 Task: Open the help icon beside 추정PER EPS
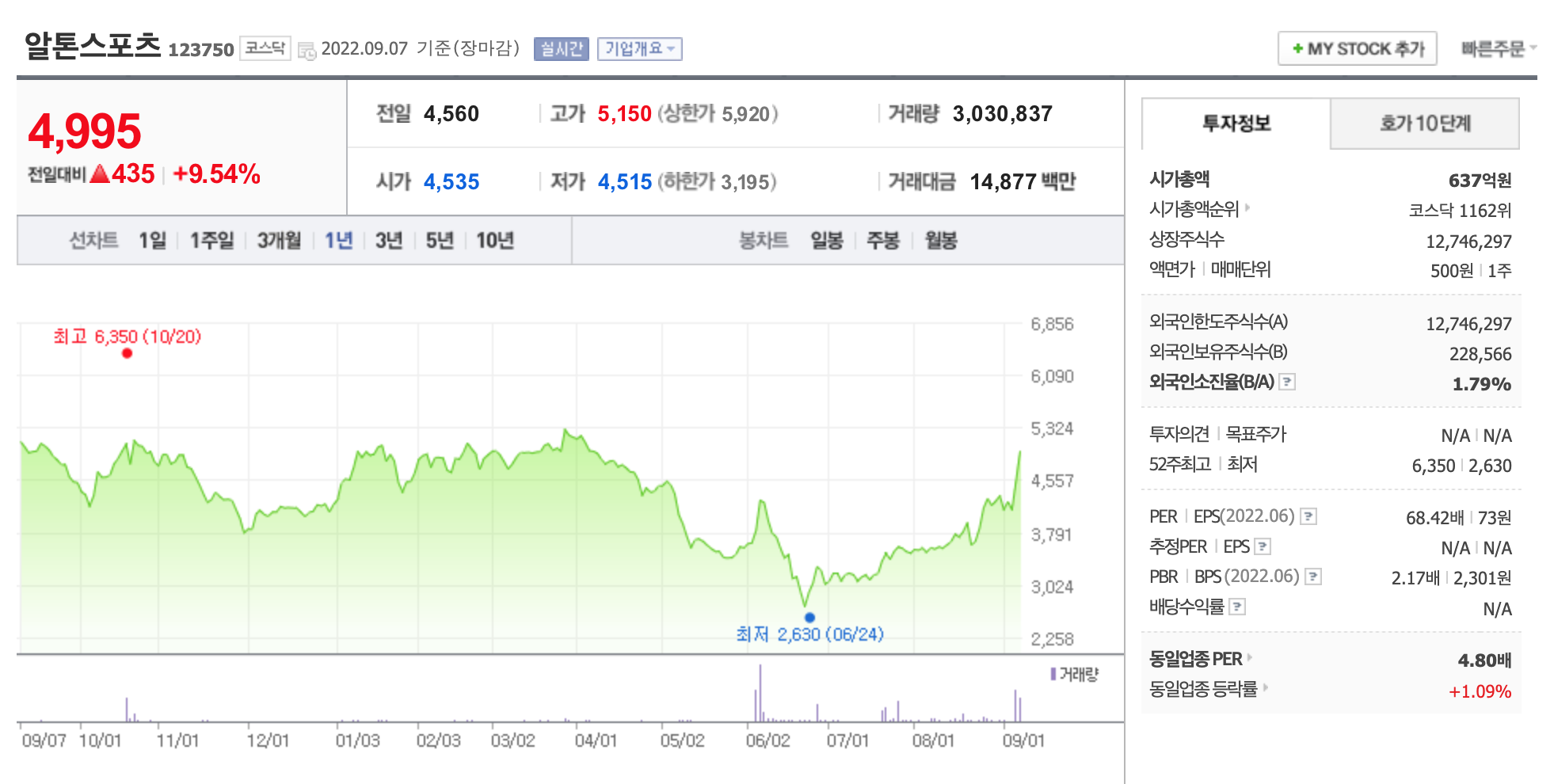1263,546
